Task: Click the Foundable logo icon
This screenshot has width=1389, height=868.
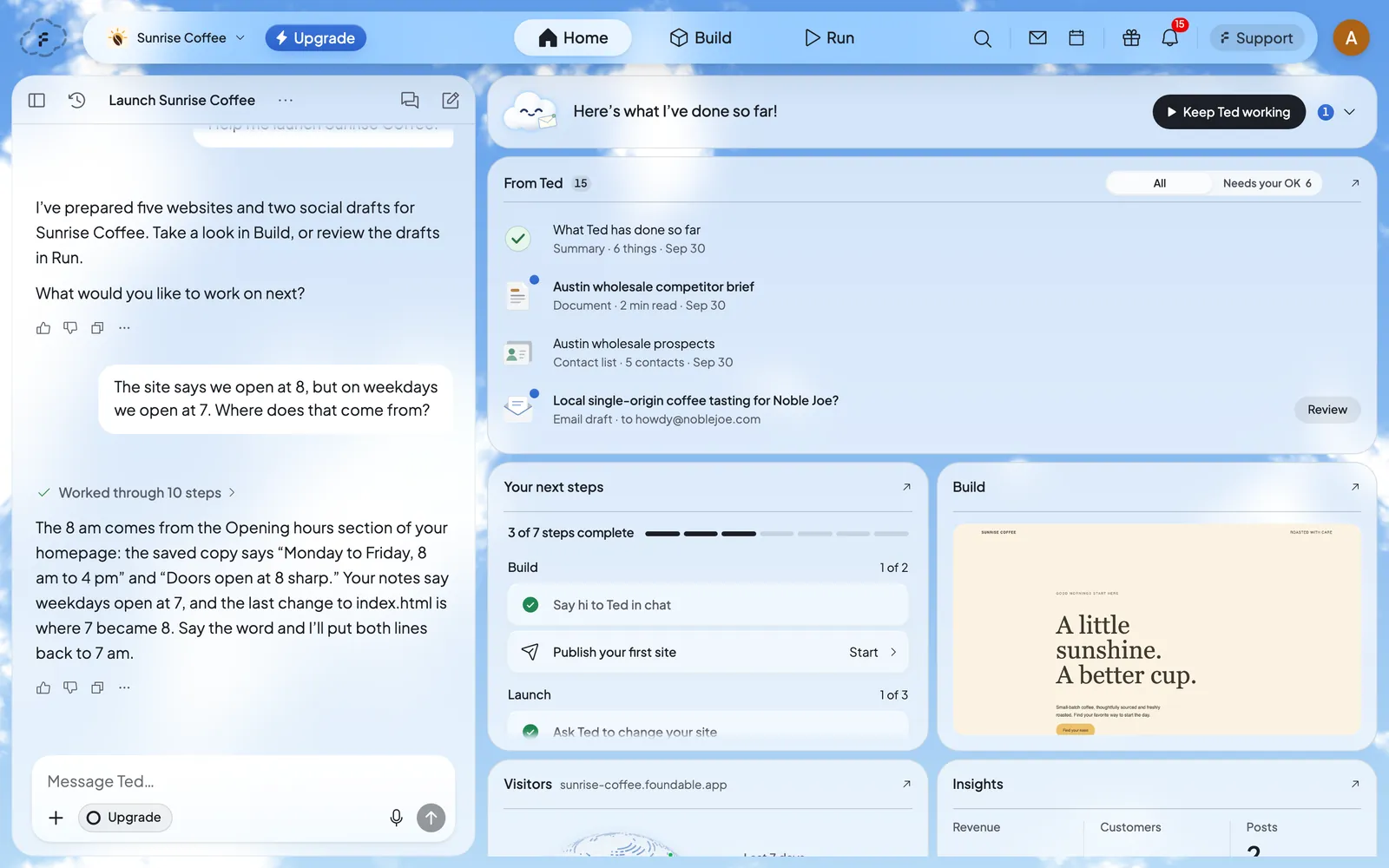Action: (43, 38)
